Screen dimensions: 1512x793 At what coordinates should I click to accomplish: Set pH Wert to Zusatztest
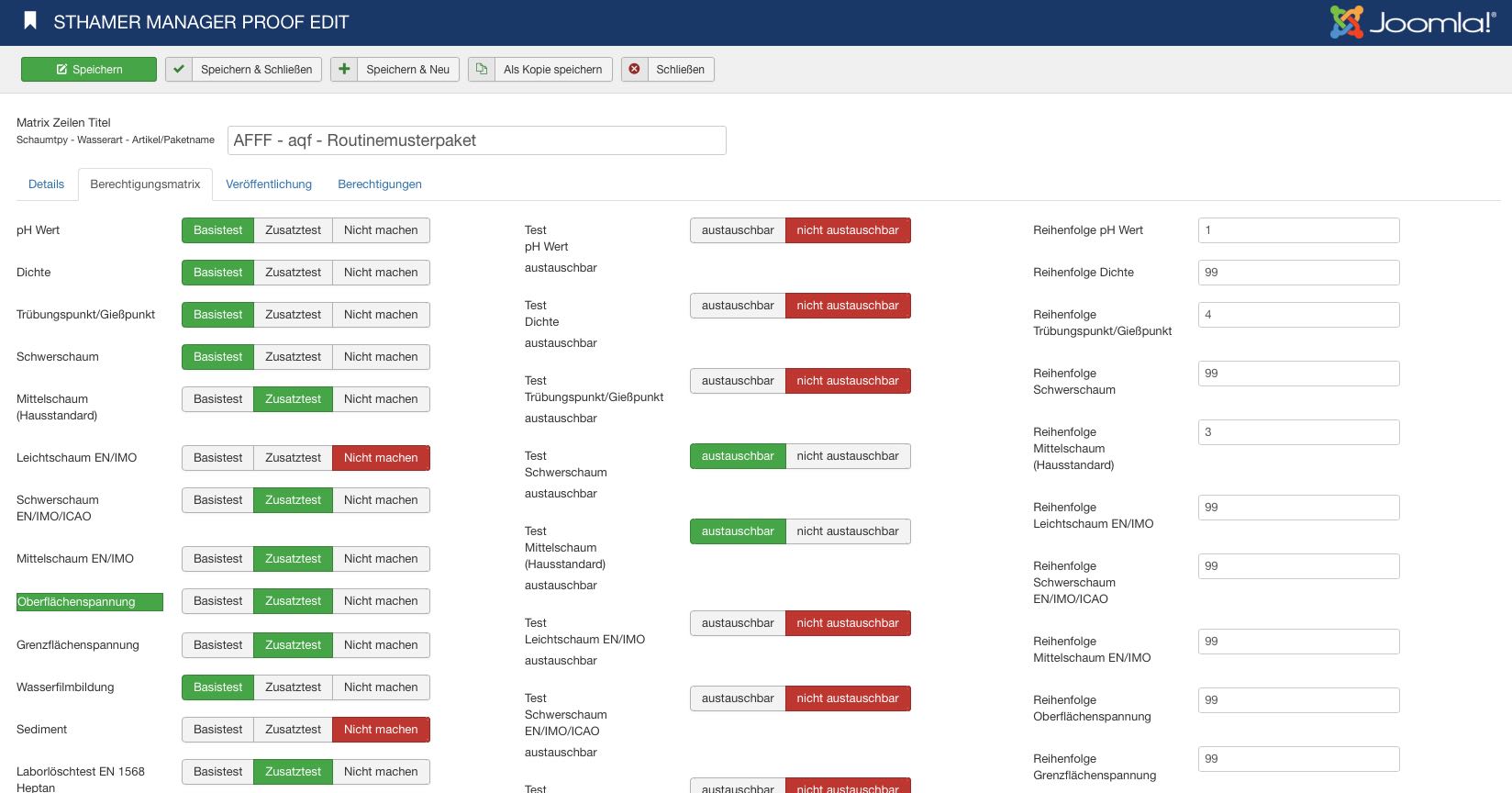(293, 230)
